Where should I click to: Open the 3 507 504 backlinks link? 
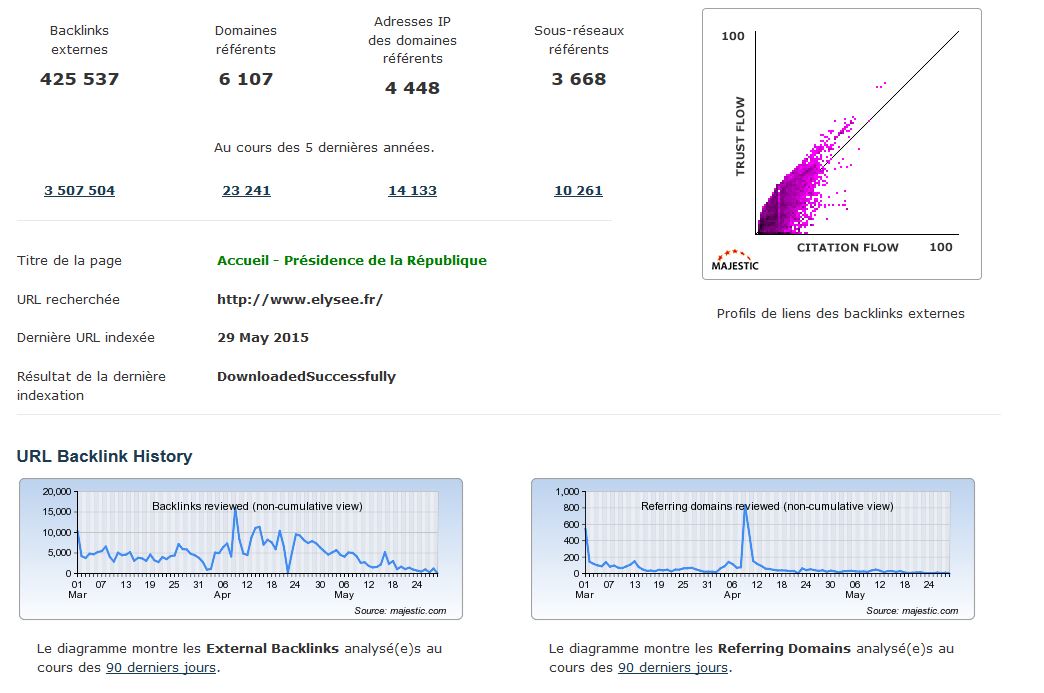click(79, 190)
